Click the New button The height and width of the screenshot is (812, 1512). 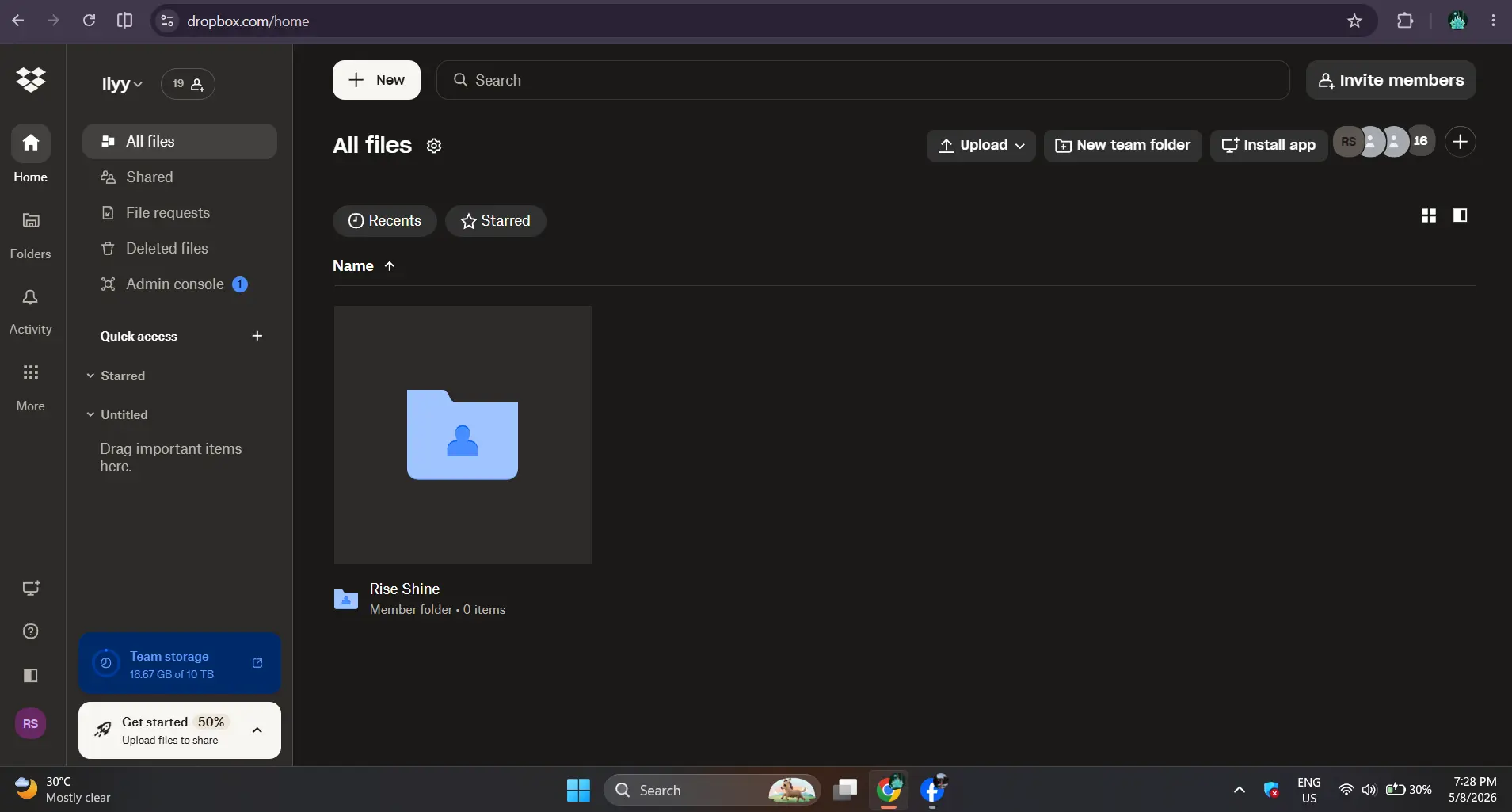(x=376, y=80)
